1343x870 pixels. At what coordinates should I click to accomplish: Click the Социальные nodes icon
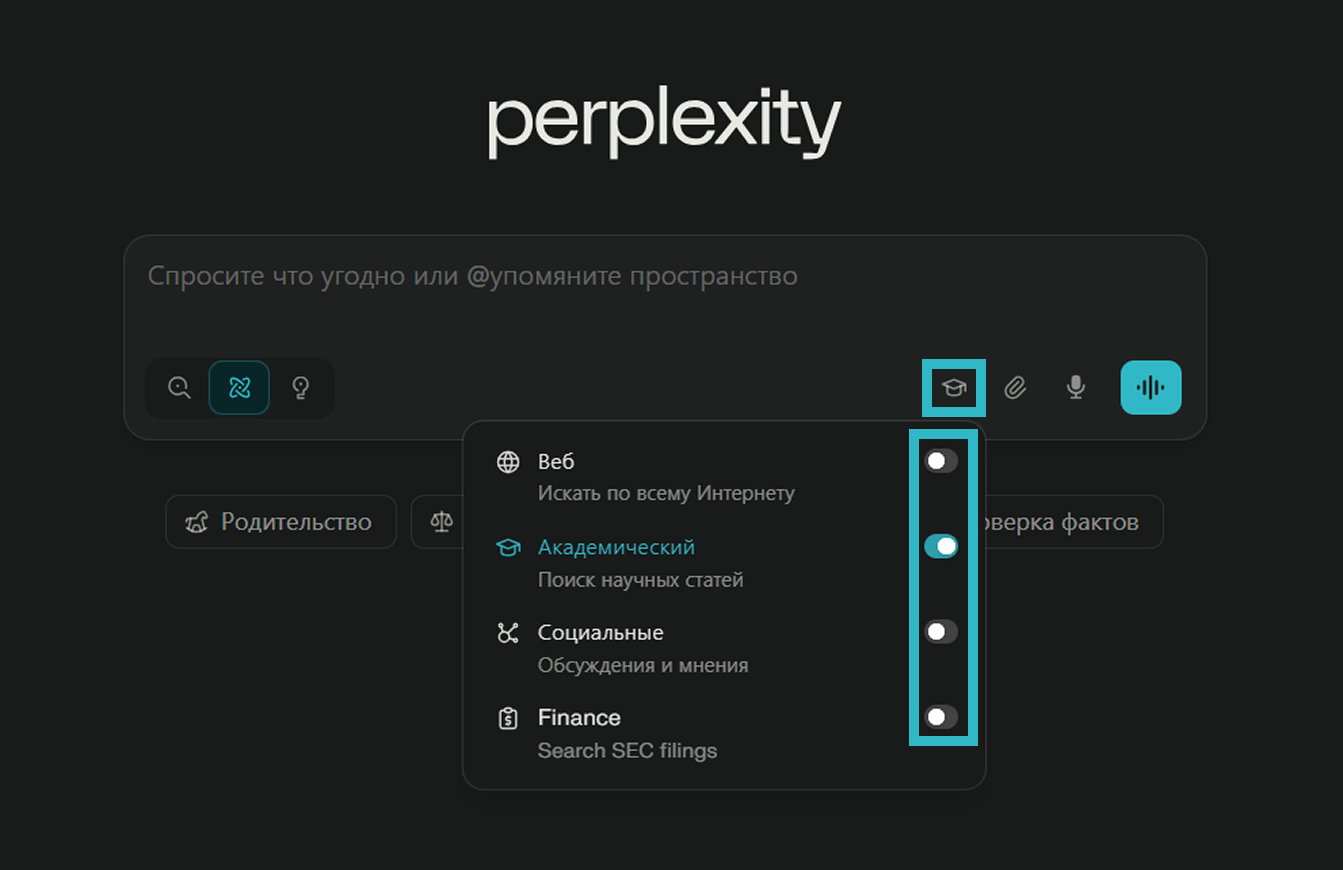[x=509, y=633]
